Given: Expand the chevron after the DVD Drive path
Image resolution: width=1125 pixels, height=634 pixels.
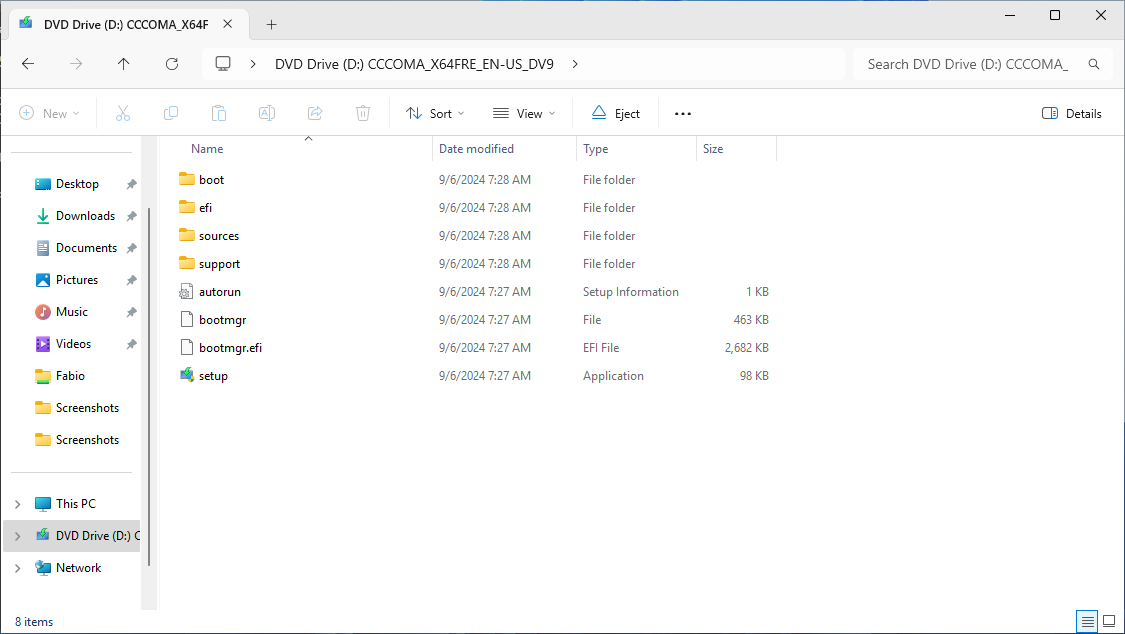Looking at the screenshot, I should [575, 64].
